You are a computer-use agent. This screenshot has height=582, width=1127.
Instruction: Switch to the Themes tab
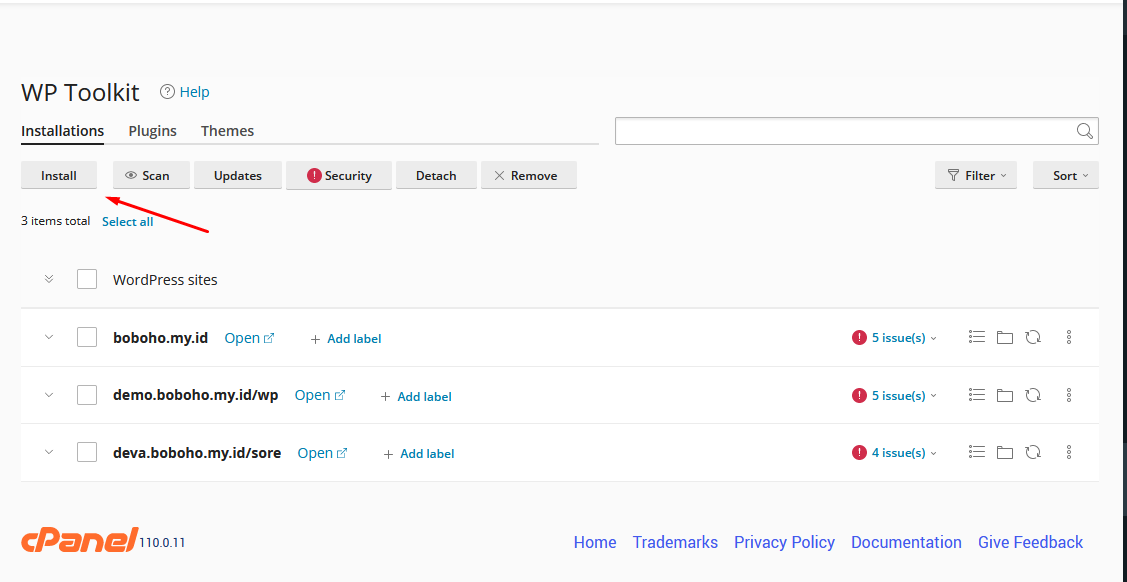point(227,131)
